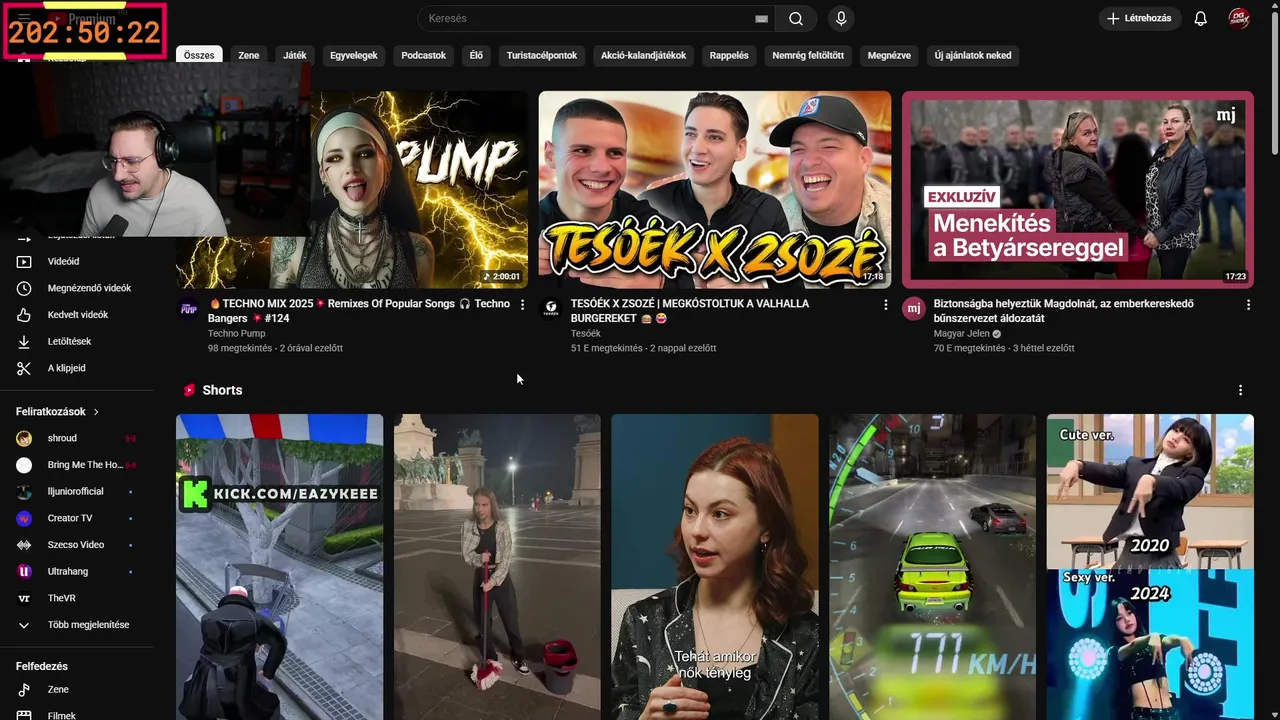Open the Shorts shelf options menu
This screenshot has width=1280, height=720.
pyautogui.click(x=1240, y=390)
